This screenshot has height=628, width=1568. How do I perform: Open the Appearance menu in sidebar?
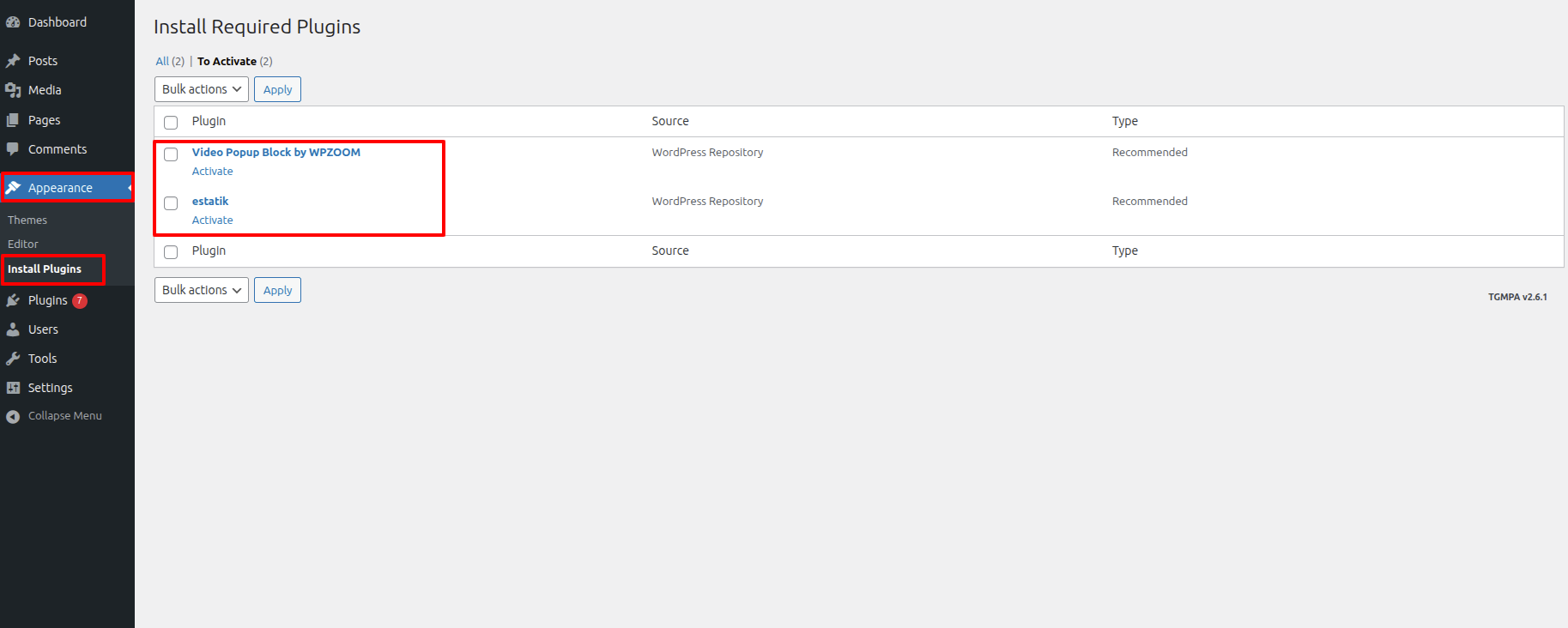pos(60,188)
